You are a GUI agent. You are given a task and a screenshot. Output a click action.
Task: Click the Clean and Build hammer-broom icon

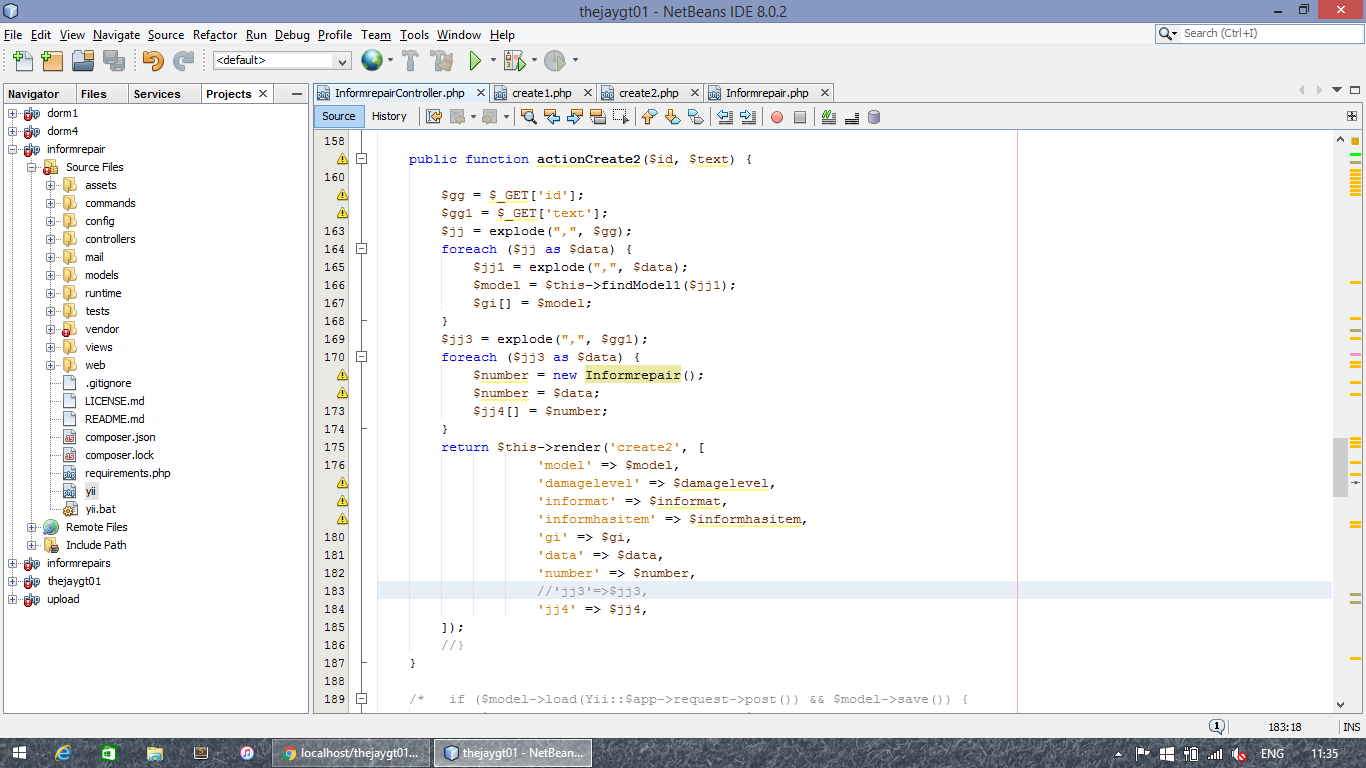(441, 60)
